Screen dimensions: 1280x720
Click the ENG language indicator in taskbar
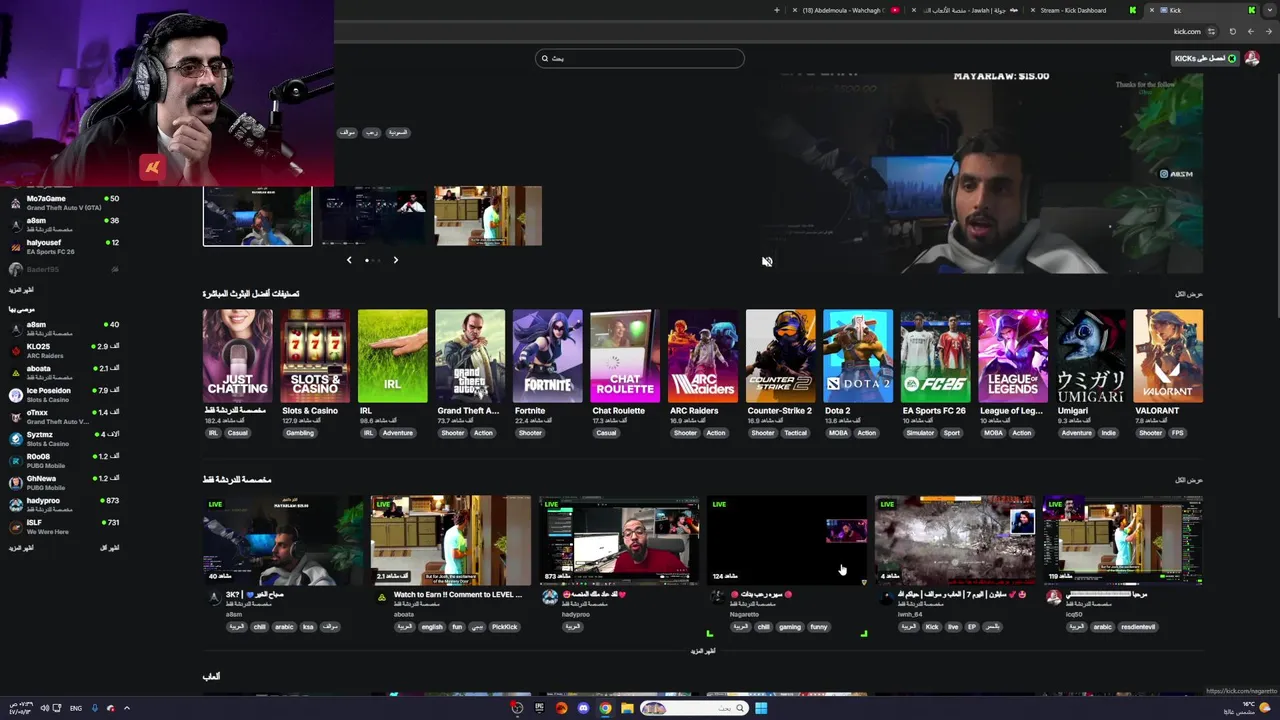[x=76, y=708]
